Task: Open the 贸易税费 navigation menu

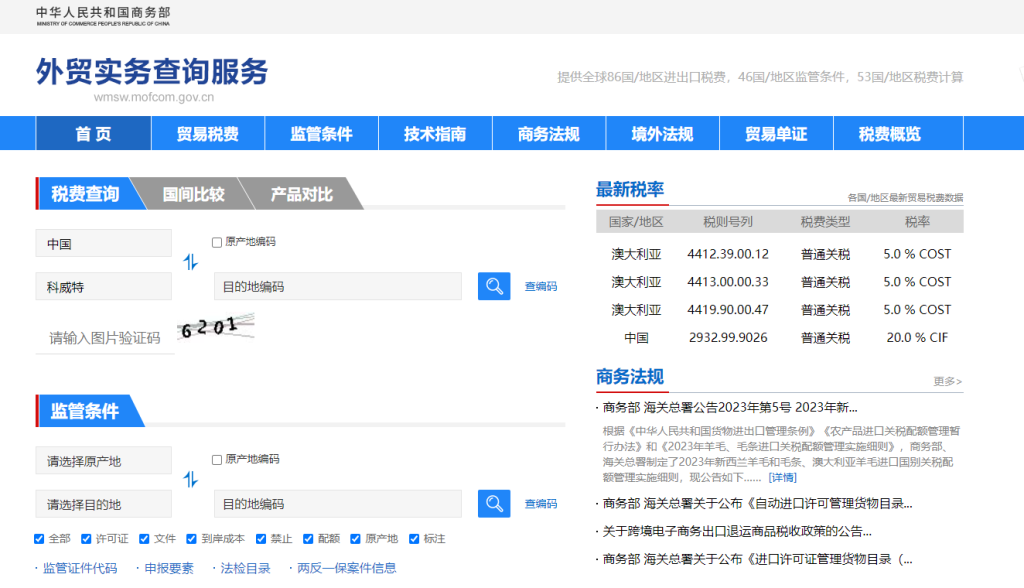Action: [208, 133]
